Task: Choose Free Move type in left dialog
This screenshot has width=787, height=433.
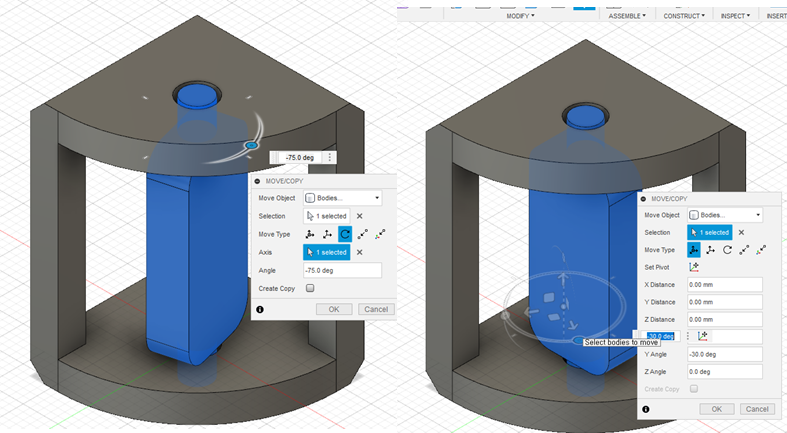Action: point(310,234)
